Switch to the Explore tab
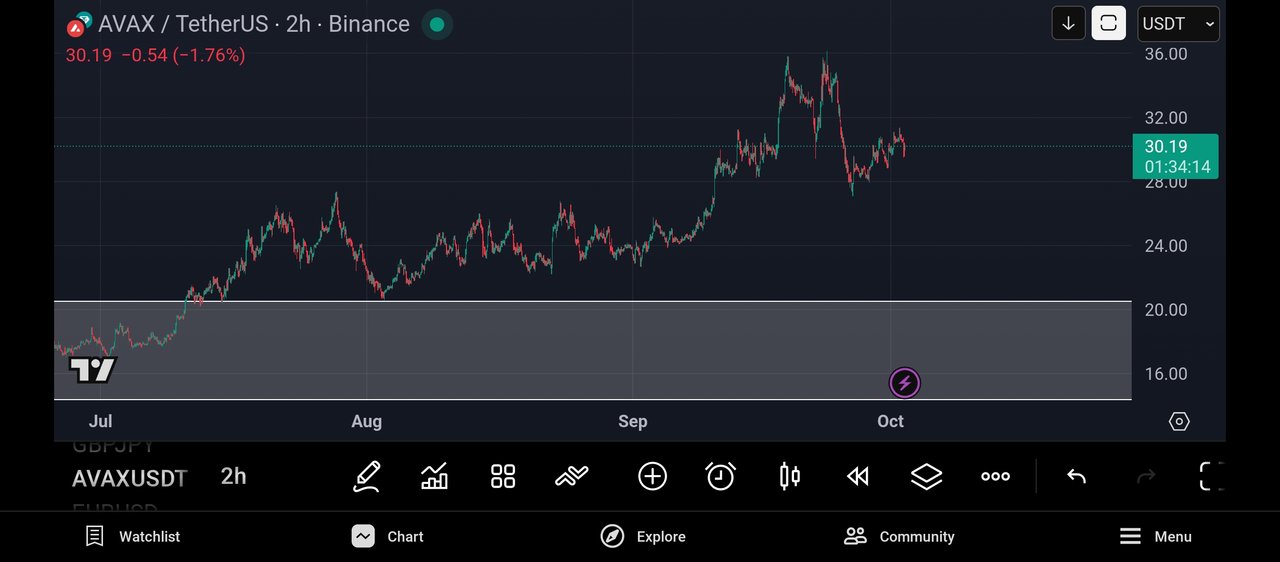The image size is (1280, 562). (643, 537)
